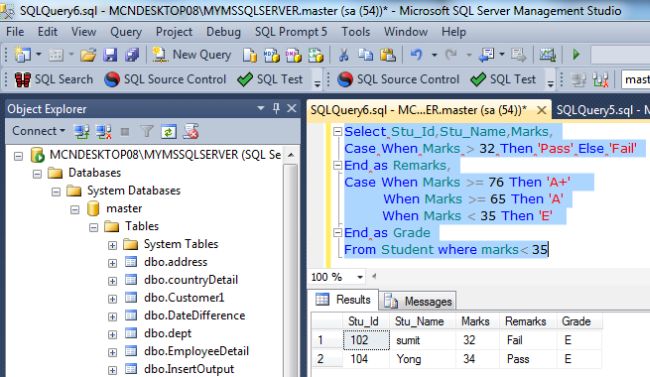Open Object Explorer window position dropdown

260,109
